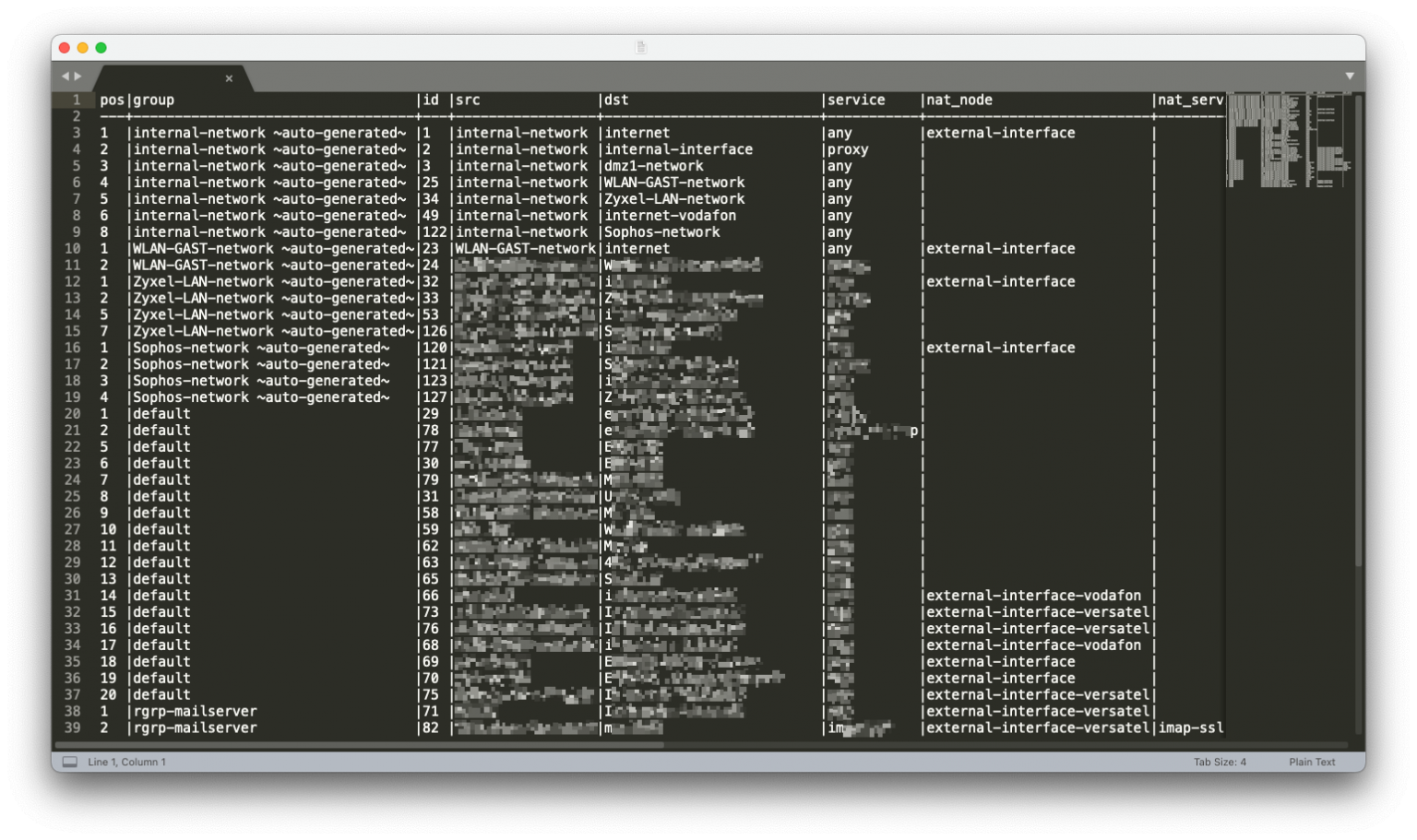Click the vertical scrollbar thumb
This screenshot has height=840, width=1417.
pyautogui.click(x=1358, y=330)
